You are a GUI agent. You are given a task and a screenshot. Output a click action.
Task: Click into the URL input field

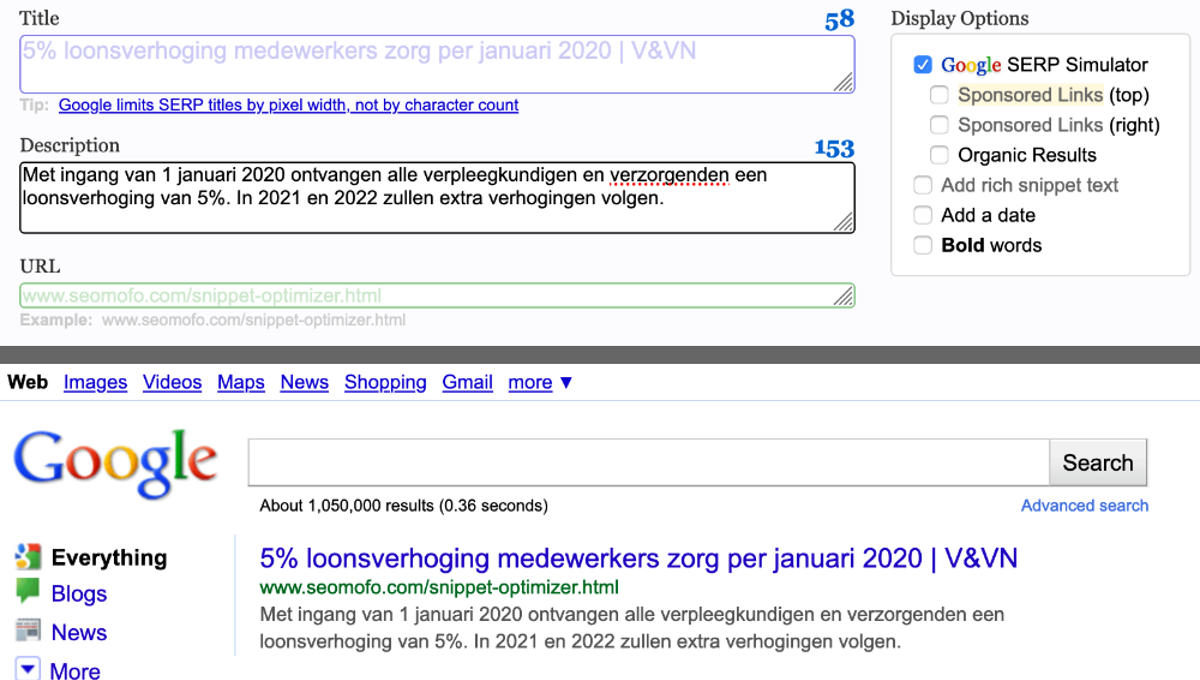pos(437,296)
